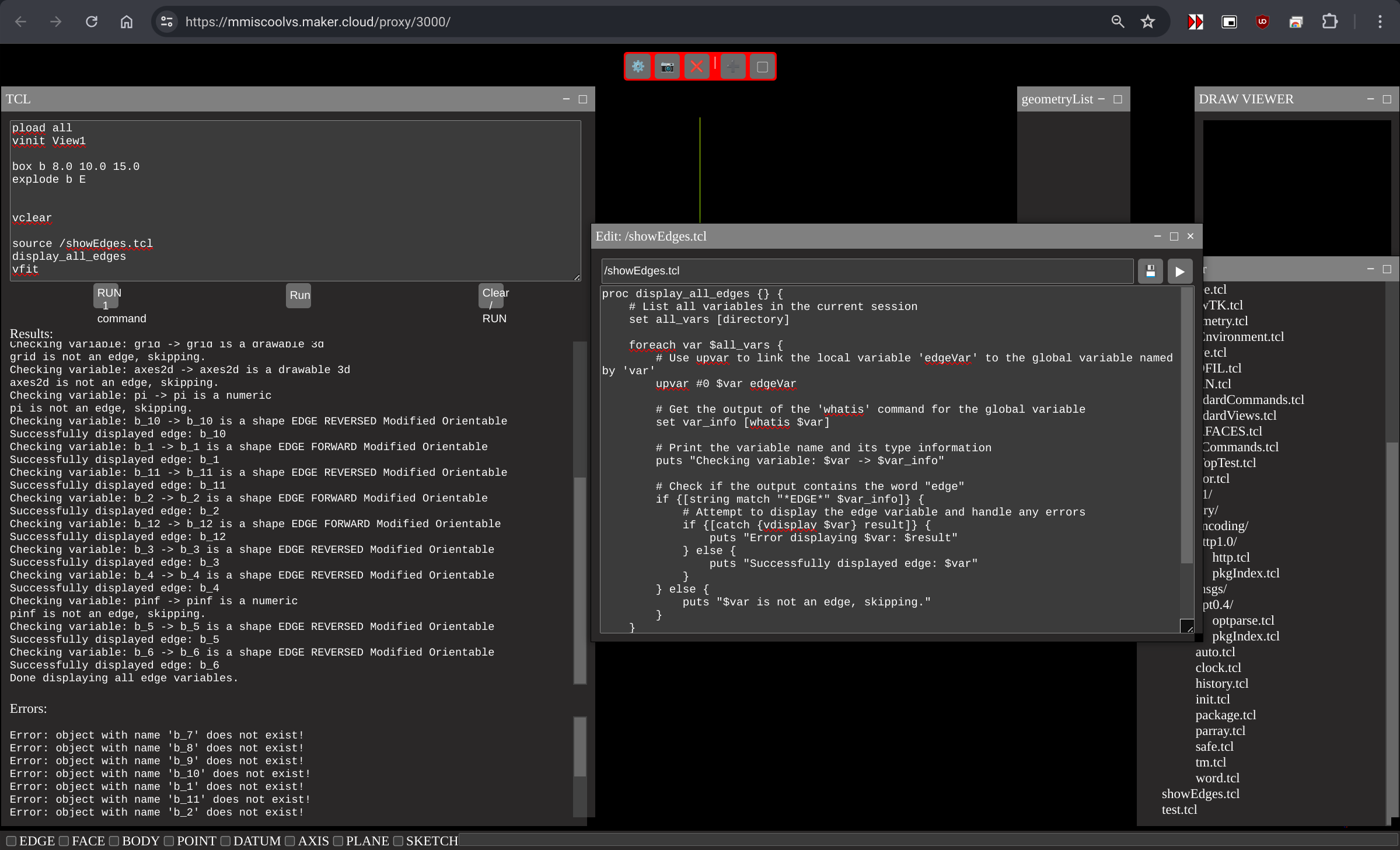Click the Clear / RUN button

point(491,296)
